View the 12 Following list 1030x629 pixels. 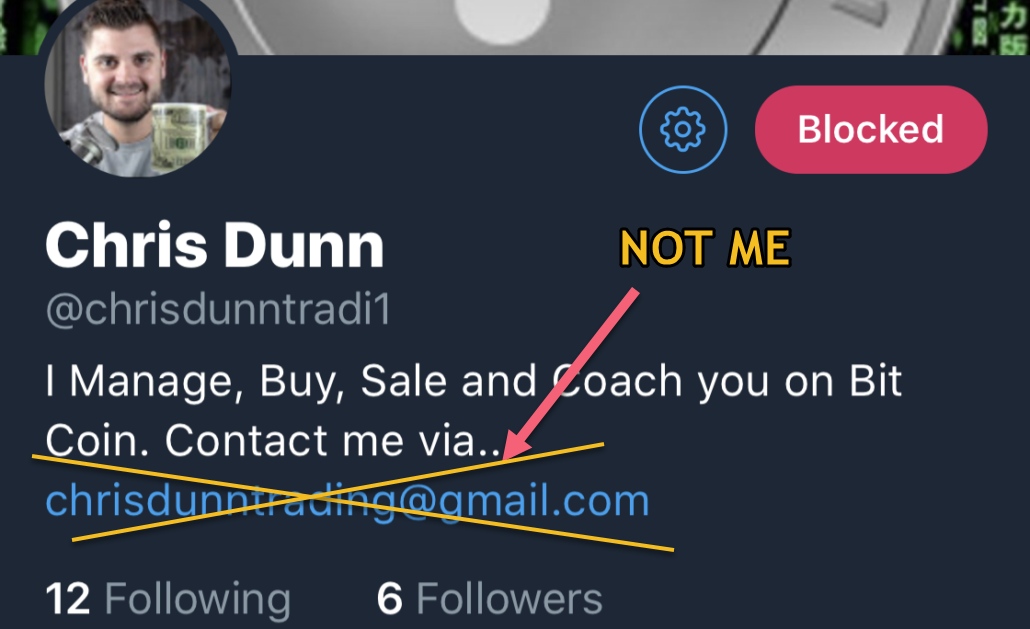[x=168, y=598]
